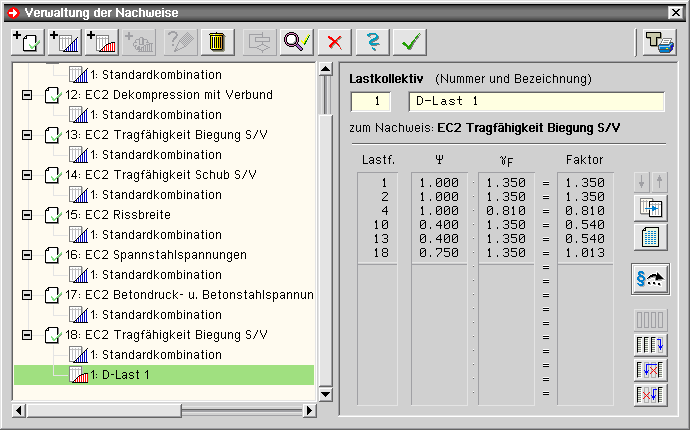Open help with the question mark icon
The height and width of the screenshot is (430, 690).
pyautogui.click(x=371, y=42)
